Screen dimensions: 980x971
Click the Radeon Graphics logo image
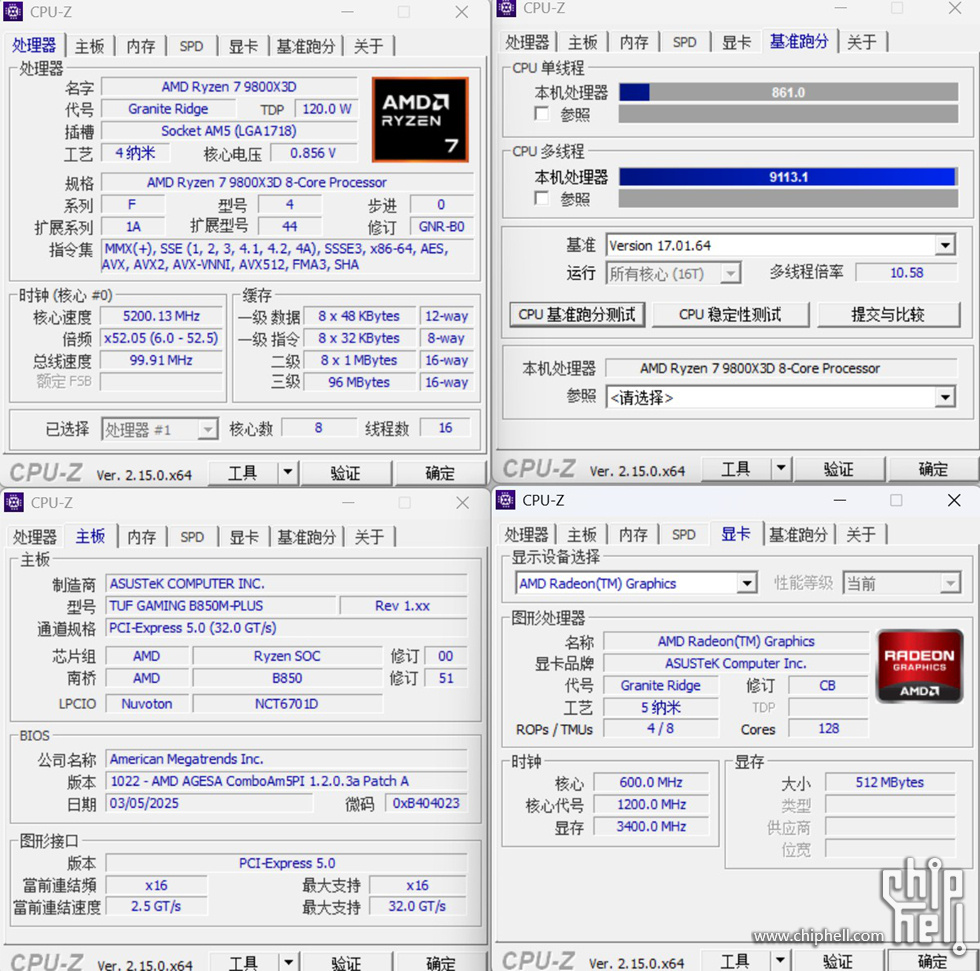[919, 667]
